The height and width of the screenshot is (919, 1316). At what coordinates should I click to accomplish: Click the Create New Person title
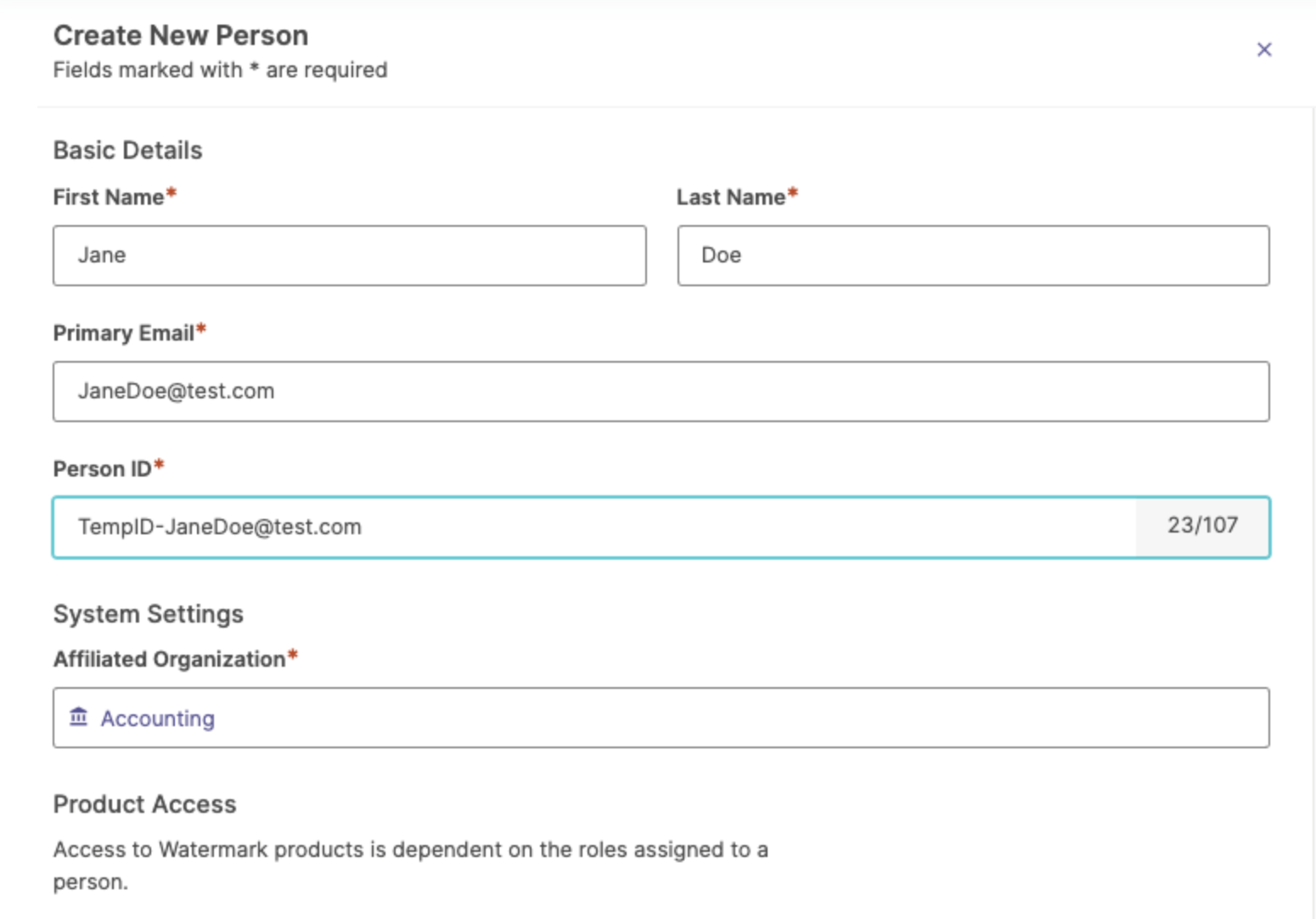(181, 36)
